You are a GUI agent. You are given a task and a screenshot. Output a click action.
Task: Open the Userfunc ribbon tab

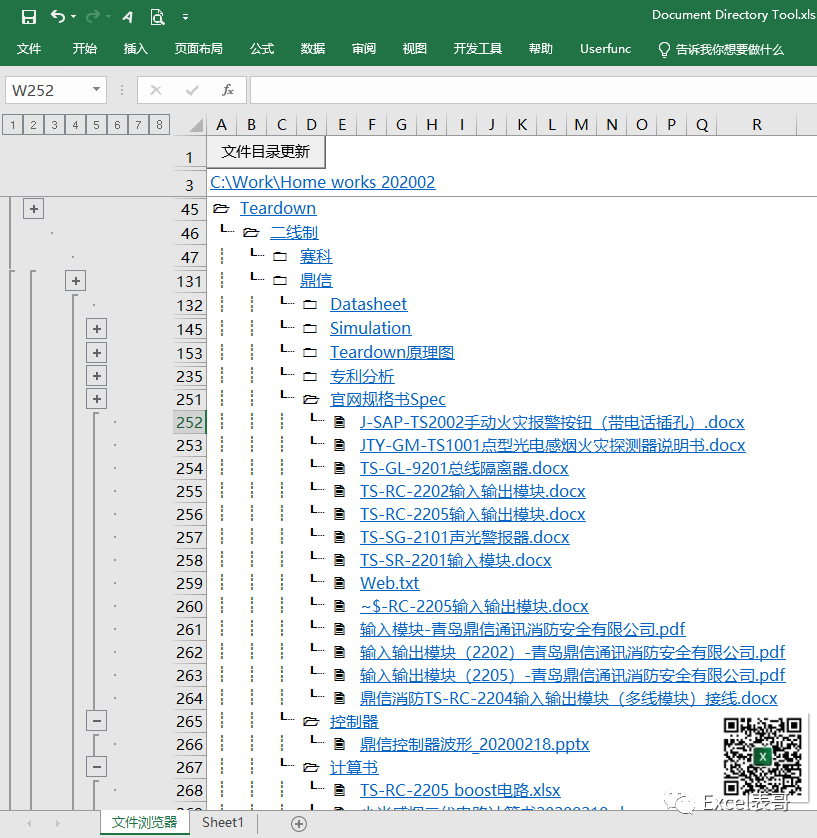click(x=605, y=49)
